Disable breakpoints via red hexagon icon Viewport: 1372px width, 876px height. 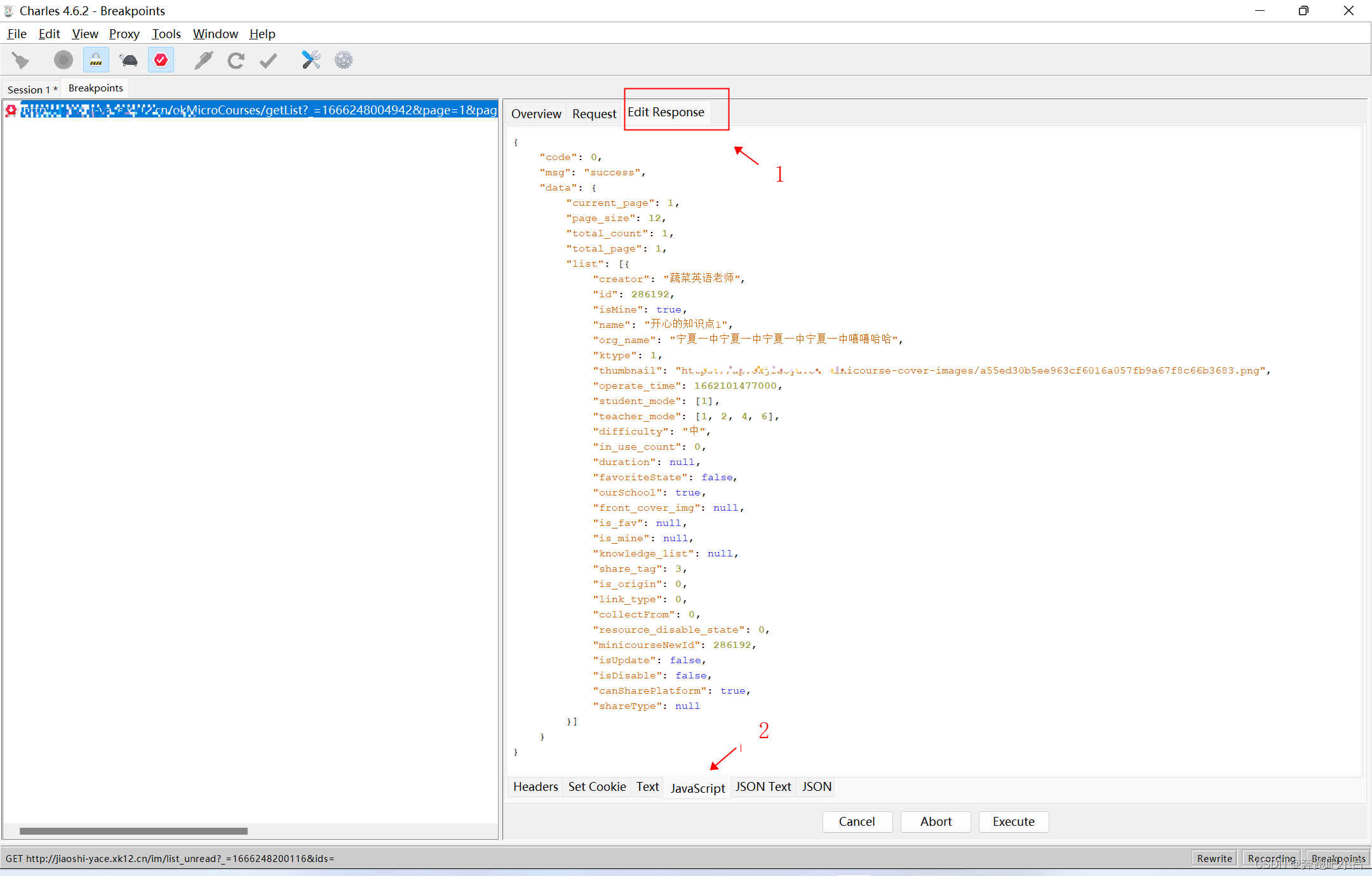point(161,60)
